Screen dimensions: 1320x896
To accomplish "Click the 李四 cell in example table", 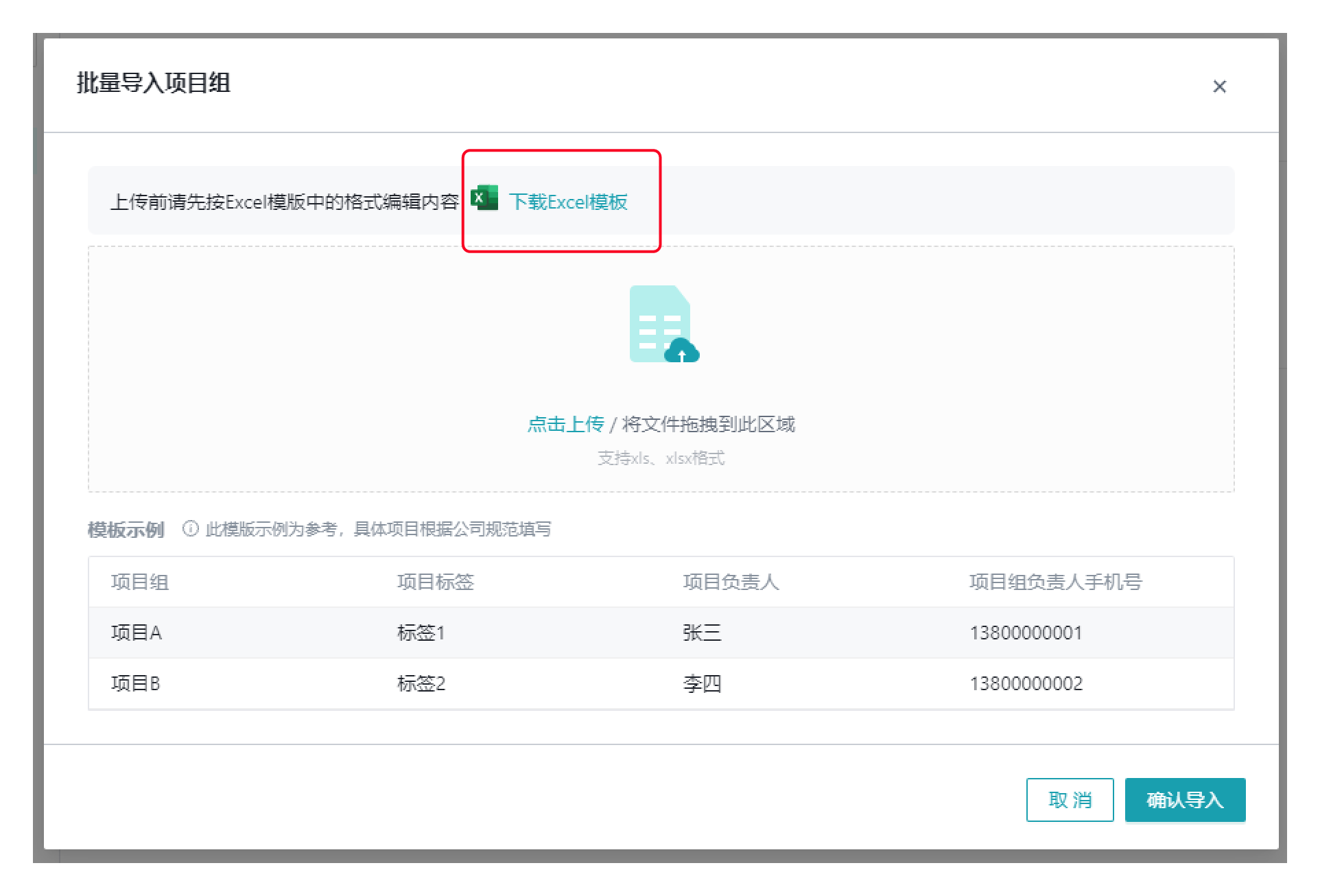I will click(x=702, y=683).
